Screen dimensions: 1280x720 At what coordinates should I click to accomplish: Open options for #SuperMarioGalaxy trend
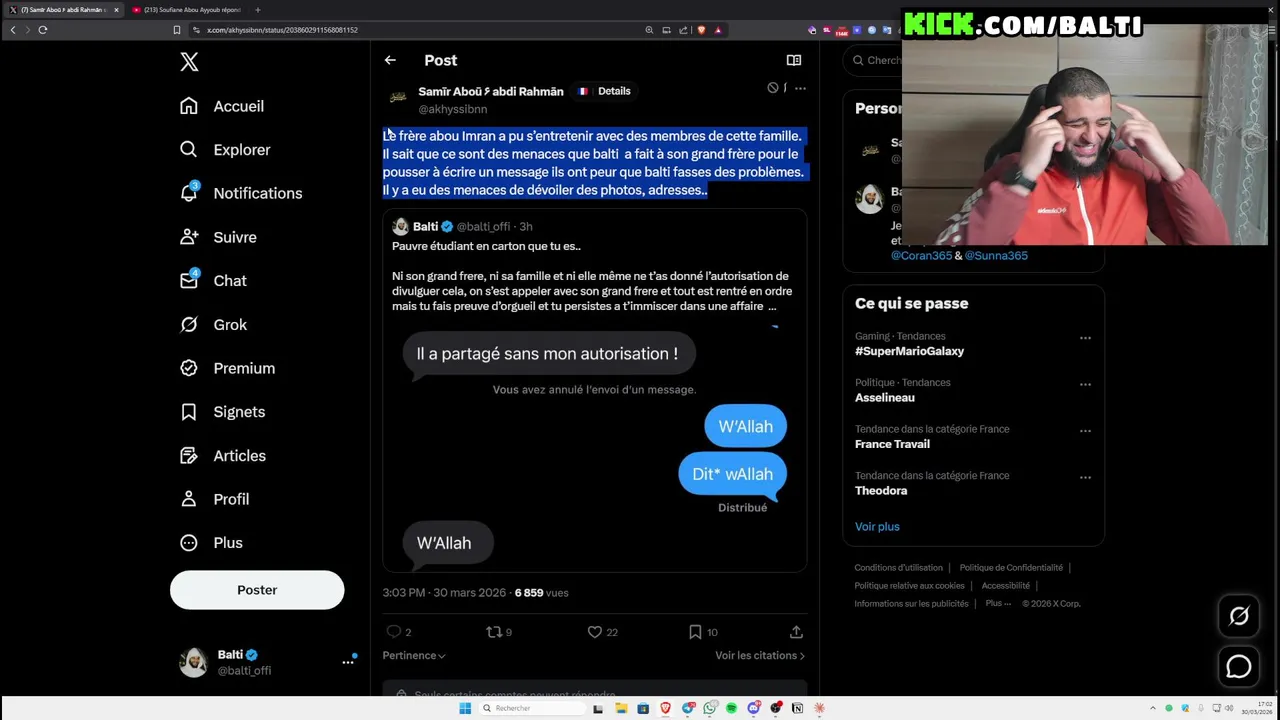click(1085, 338)
